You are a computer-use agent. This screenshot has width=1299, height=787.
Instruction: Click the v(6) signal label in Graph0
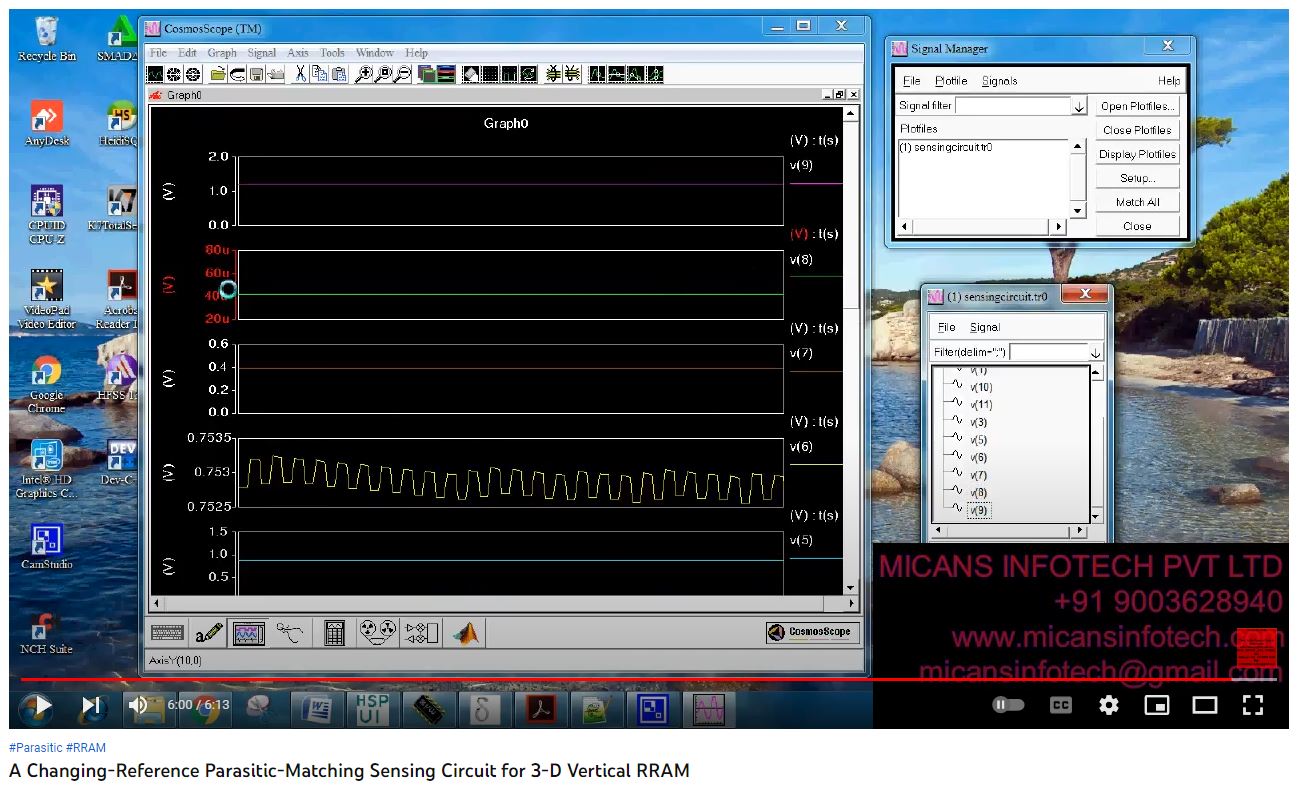tap(801, 447)
